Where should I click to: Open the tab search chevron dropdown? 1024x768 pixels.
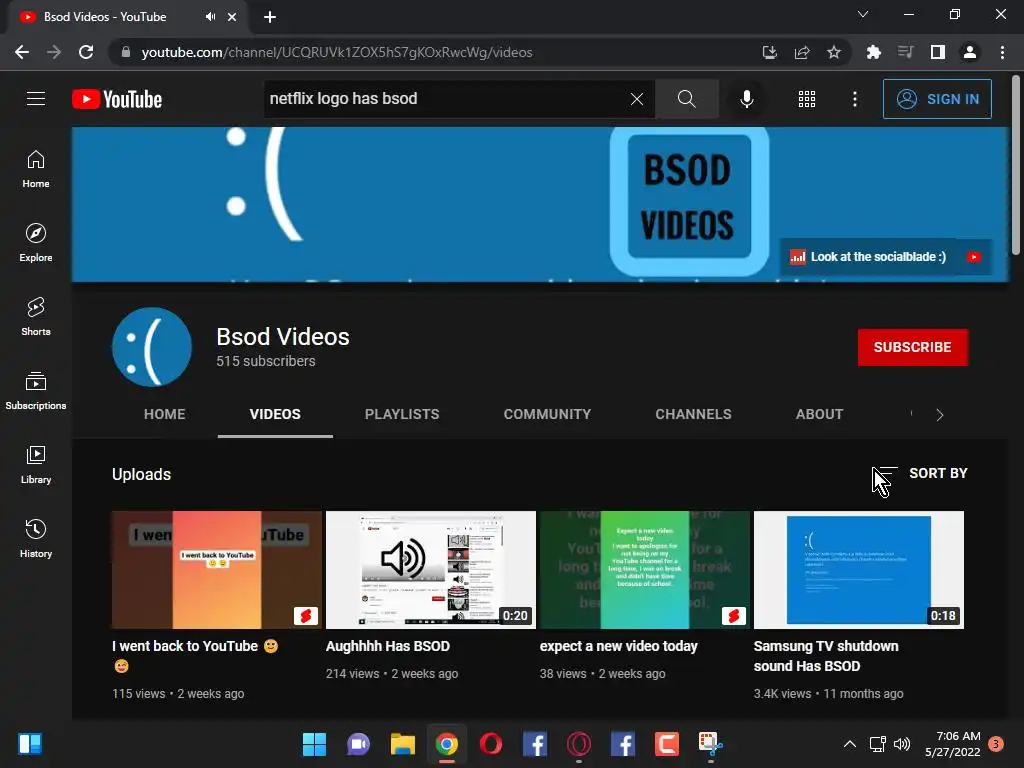(863, 14)
